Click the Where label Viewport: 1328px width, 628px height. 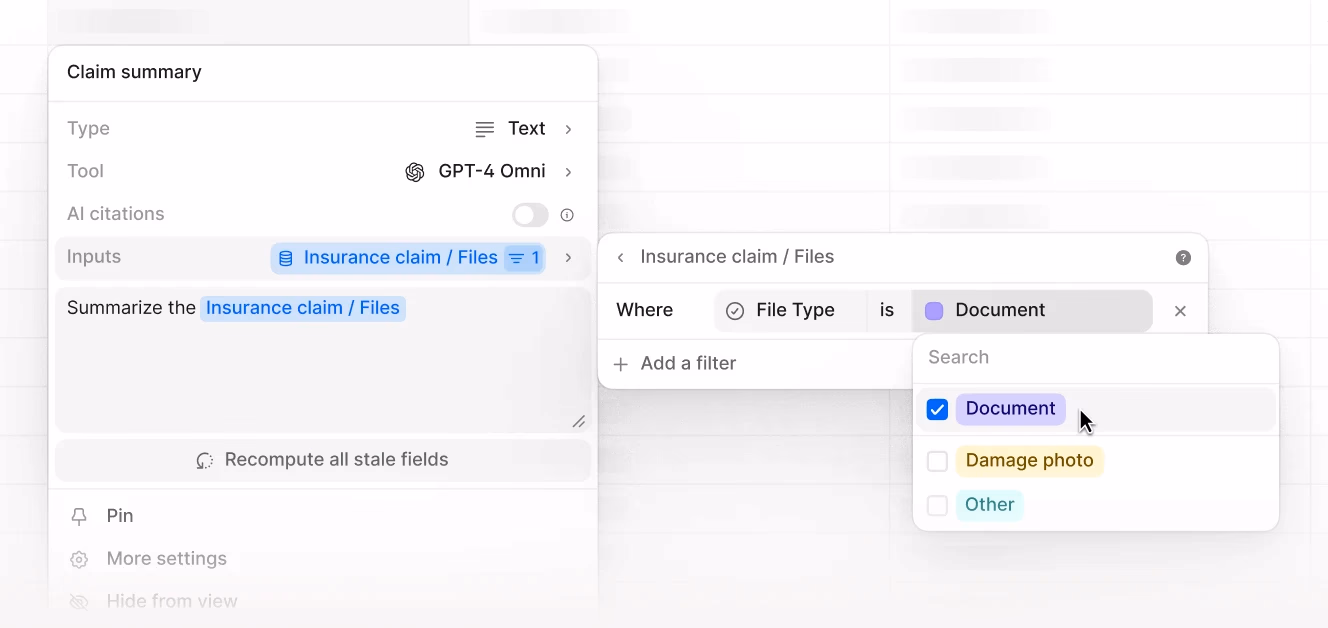click(x=645, y=311)
